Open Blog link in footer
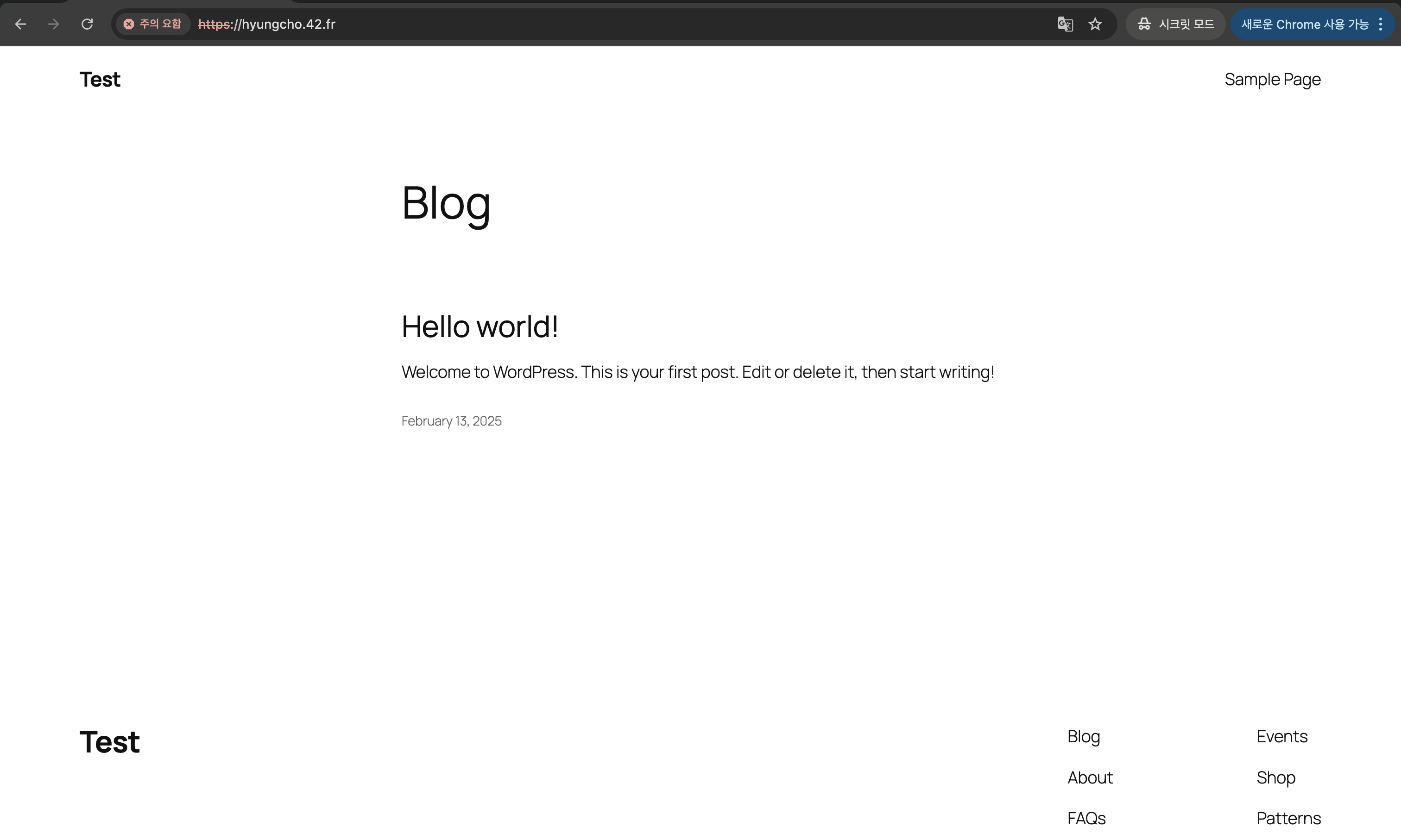Screen dimensions: 1401x840 pyautogui.click(x=1083, y=736)
